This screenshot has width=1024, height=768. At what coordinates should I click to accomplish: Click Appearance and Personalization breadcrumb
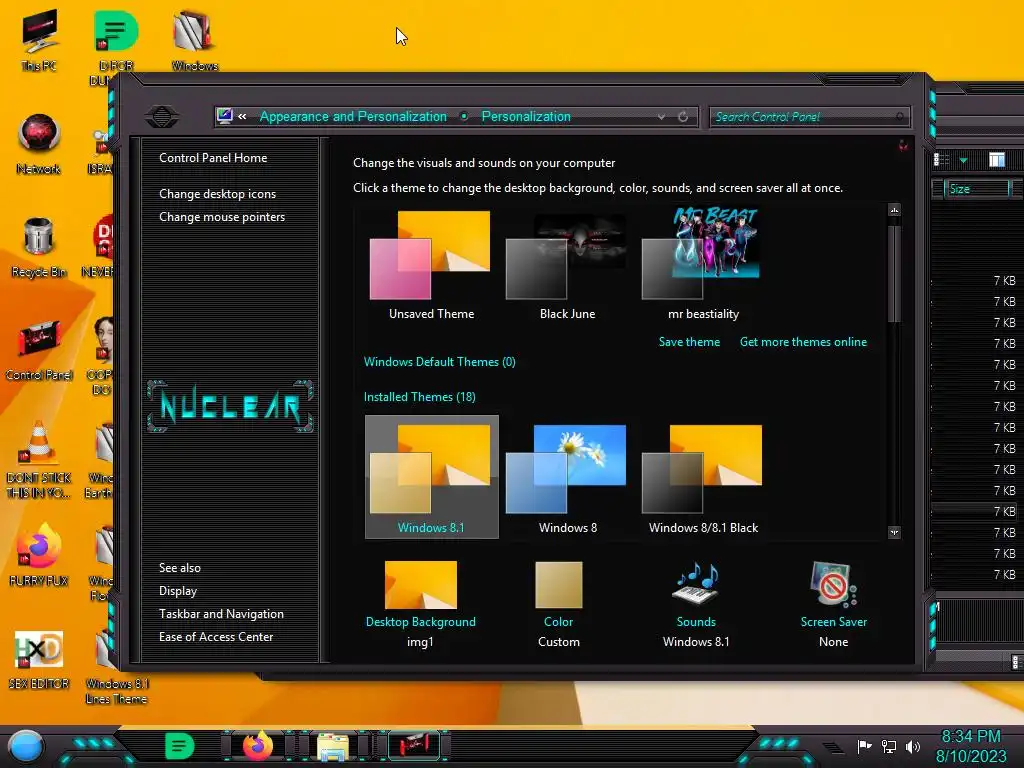click(x=353, y=116)
